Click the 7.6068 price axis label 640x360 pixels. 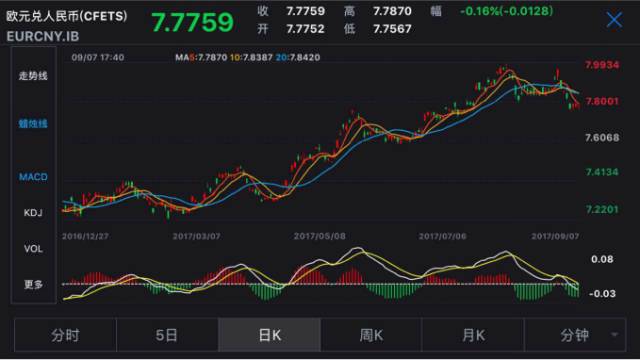602,138
